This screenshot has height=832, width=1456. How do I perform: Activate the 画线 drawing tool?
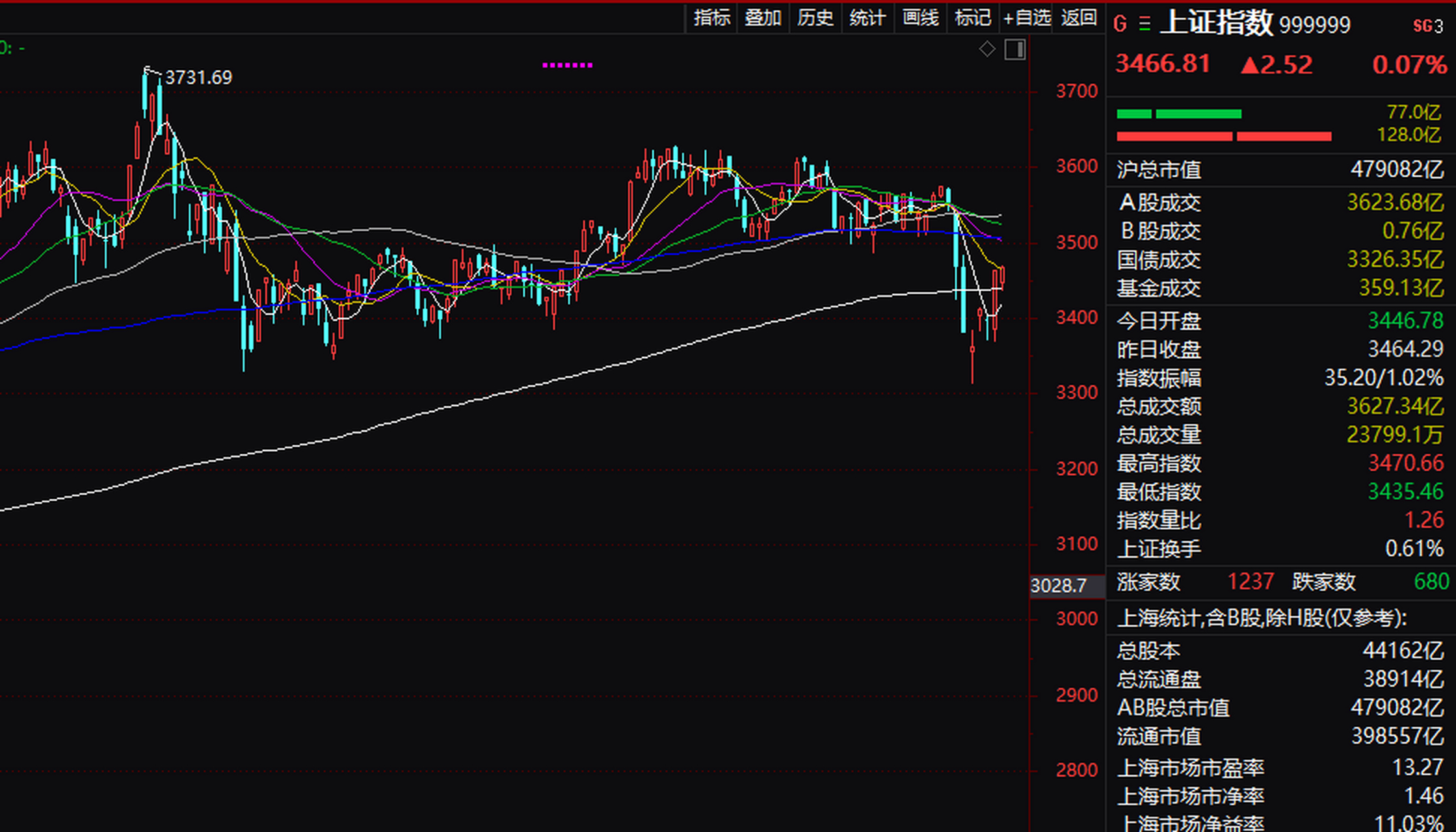920,18
